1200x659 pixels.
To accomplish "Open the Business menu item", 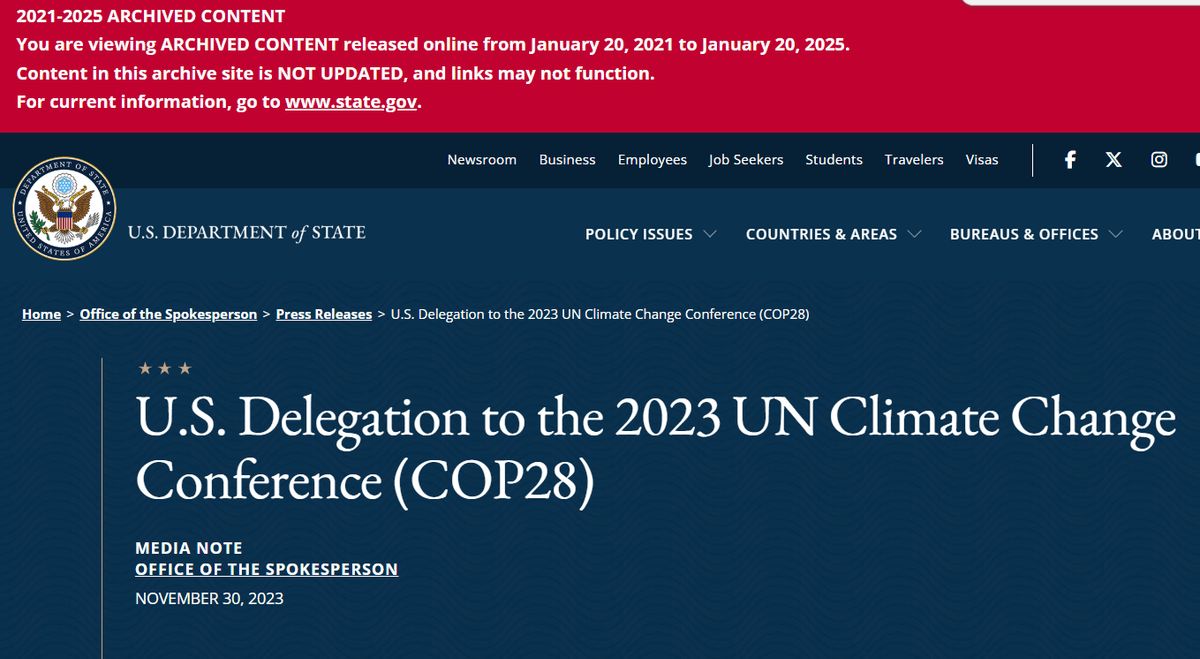I will (567, 160).
